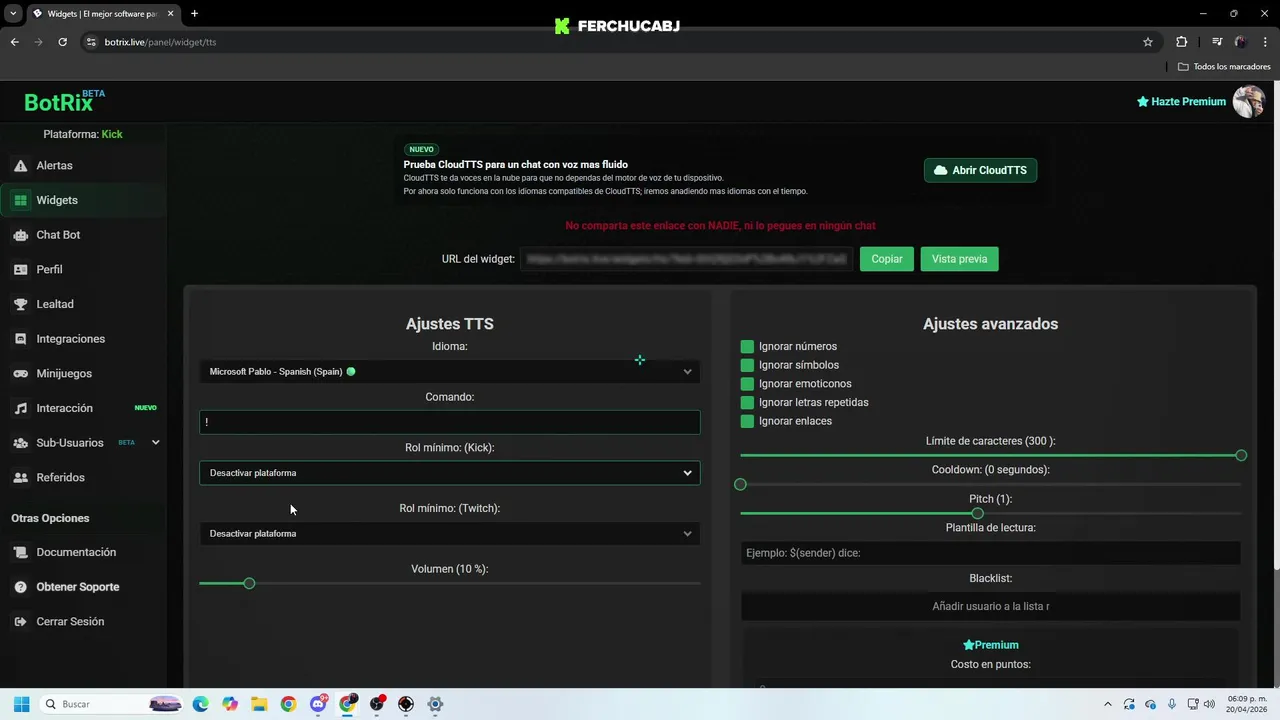The width and height of the screenshot is (1280, 720).
Task: Open the Idioma voice dropdown
Action: 450,372
